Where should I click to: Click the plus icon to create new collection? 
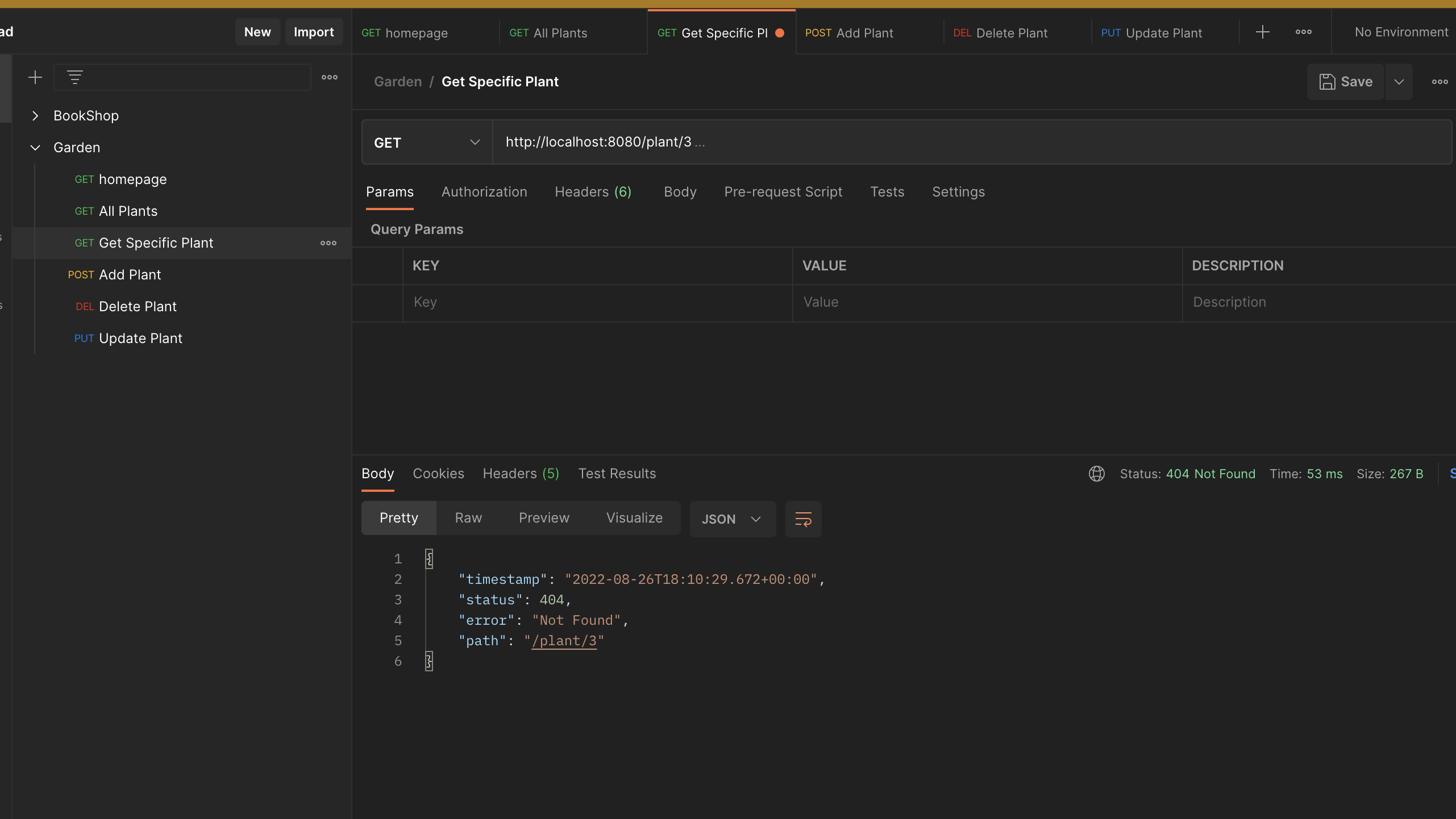tap(35, 77)
